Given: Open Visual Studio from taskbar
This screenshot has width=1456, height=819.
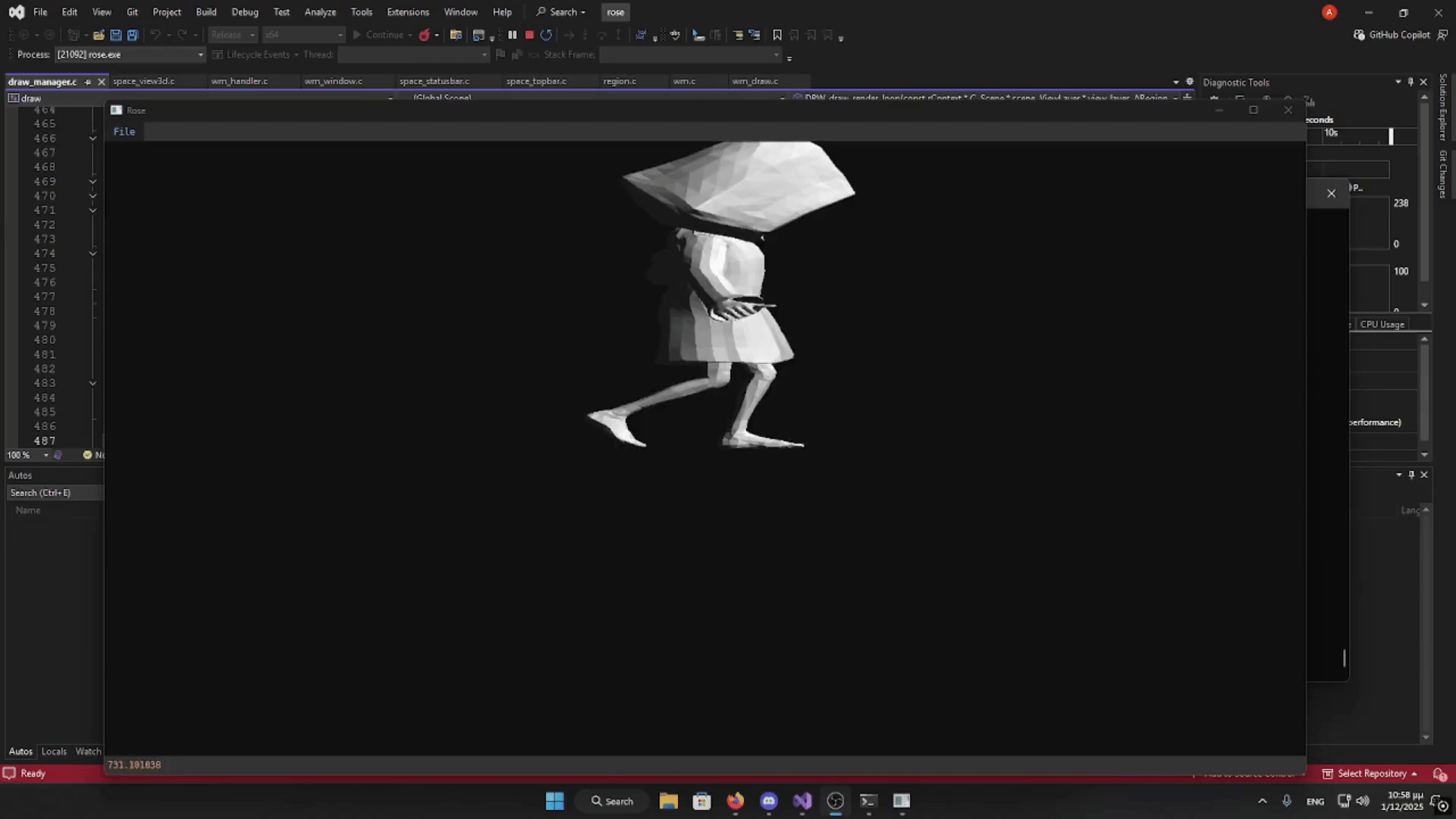Looking at the screenshot, I should (802, 801).
